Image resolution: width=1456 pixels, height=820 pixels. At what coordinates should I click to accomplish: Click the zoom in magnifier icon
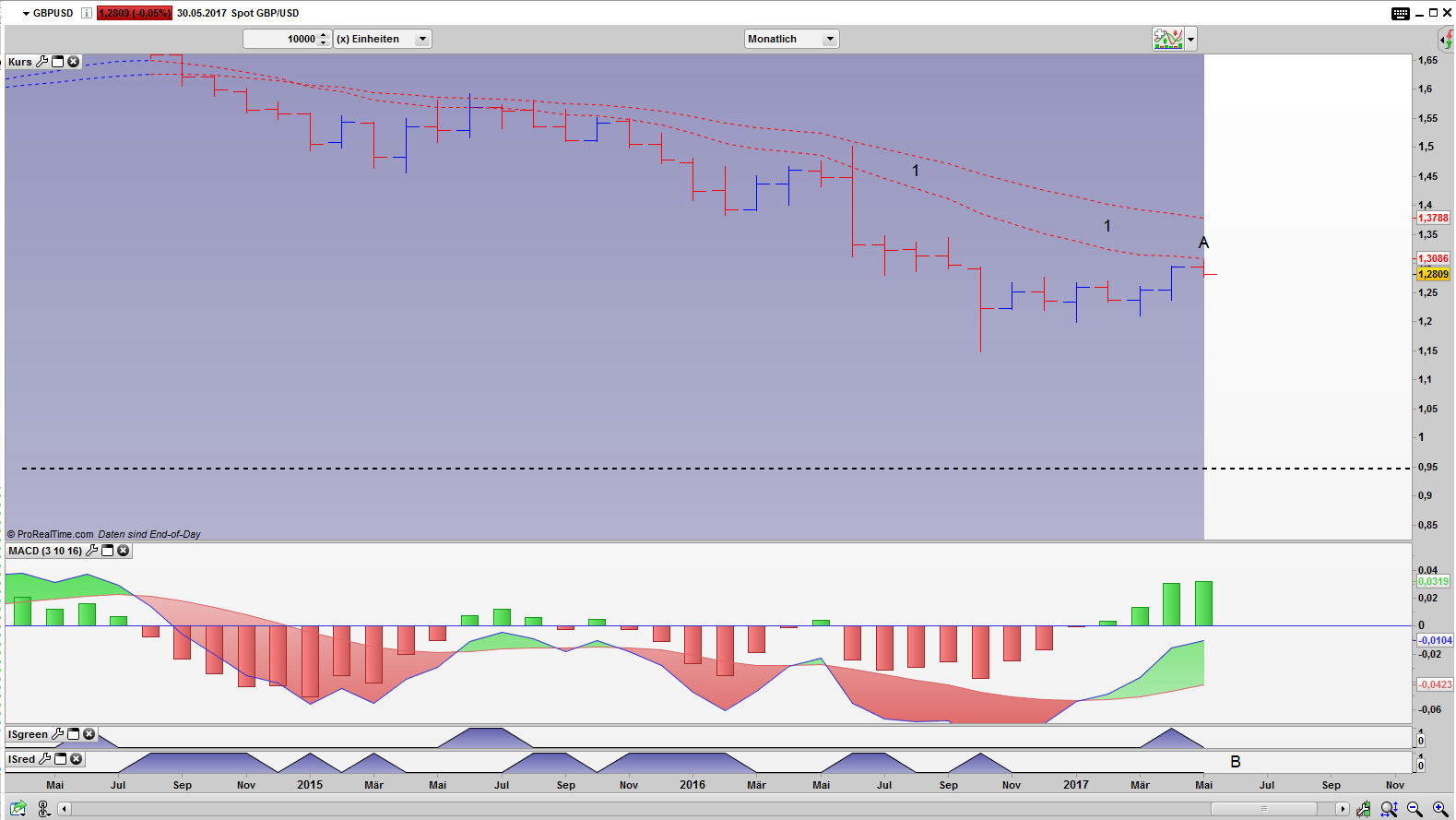tap(1440, 809)
